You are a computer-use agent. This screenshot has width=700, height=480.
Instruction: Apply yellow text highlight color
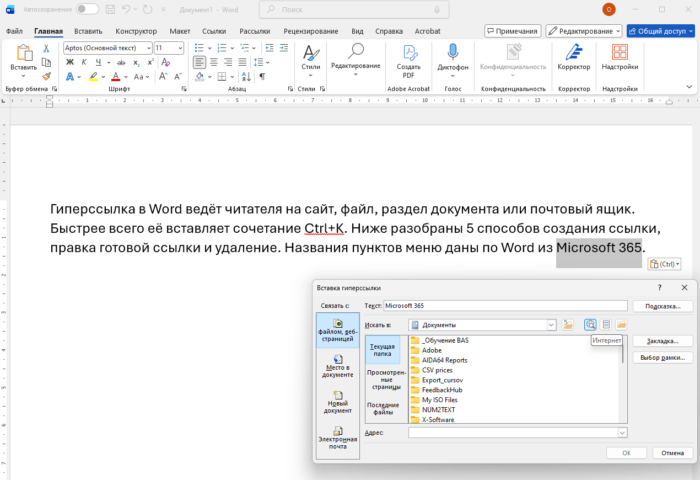93,77
